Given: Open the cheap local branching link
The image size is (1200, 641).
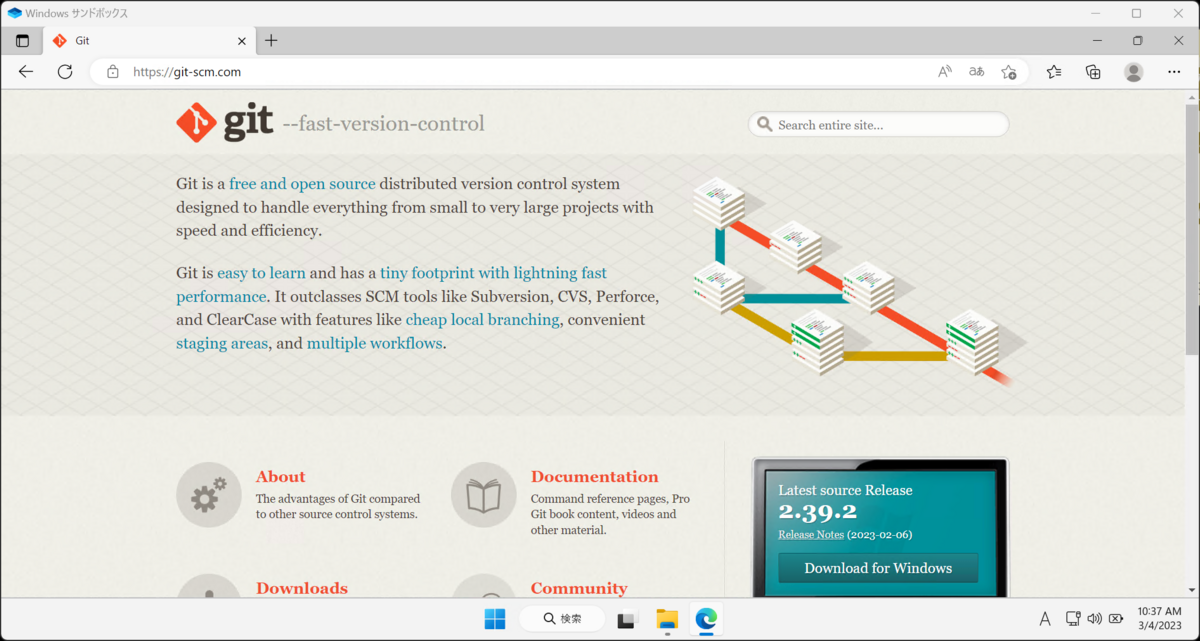Looking at the screenshot, I should point(482,320).
